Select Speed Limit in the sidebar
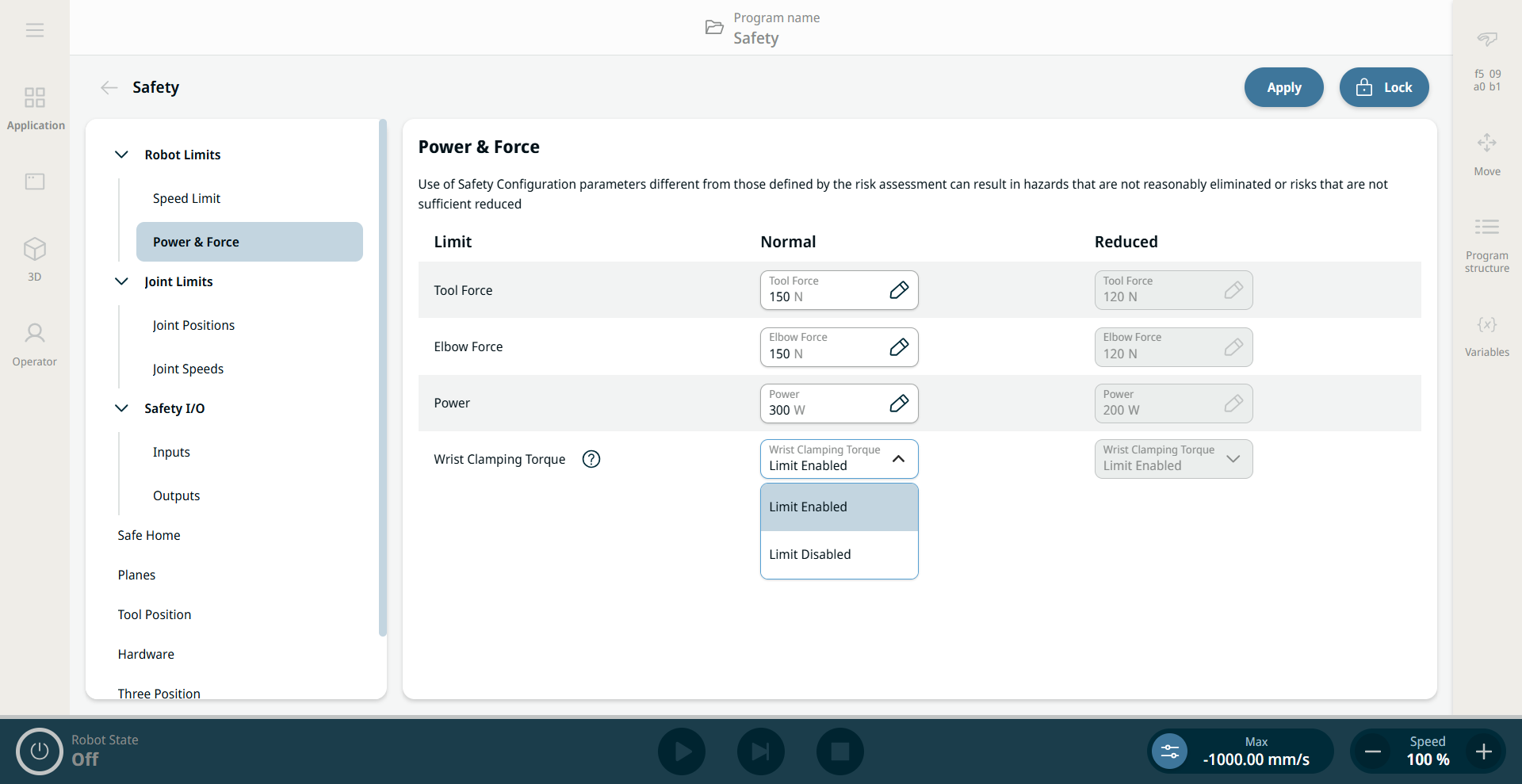 (186, 198)
